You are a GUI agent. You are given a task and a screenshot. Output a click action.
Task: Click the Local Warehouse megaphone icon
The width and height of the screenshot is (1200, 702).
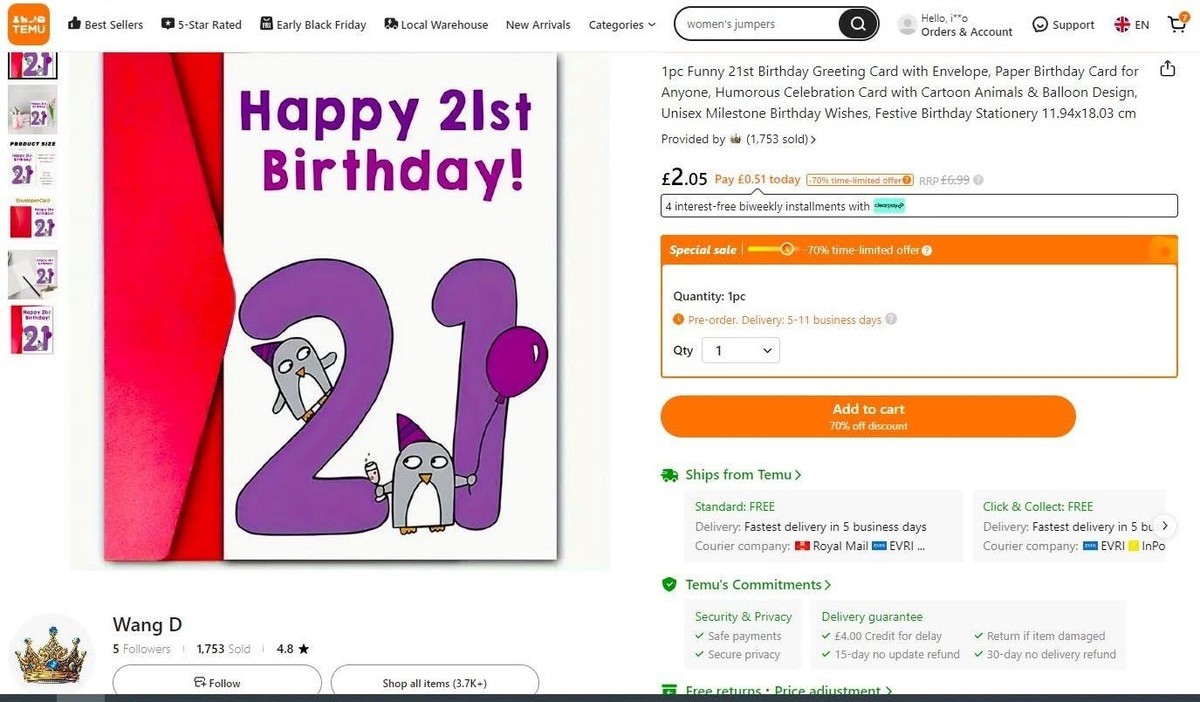click(390, 23)
